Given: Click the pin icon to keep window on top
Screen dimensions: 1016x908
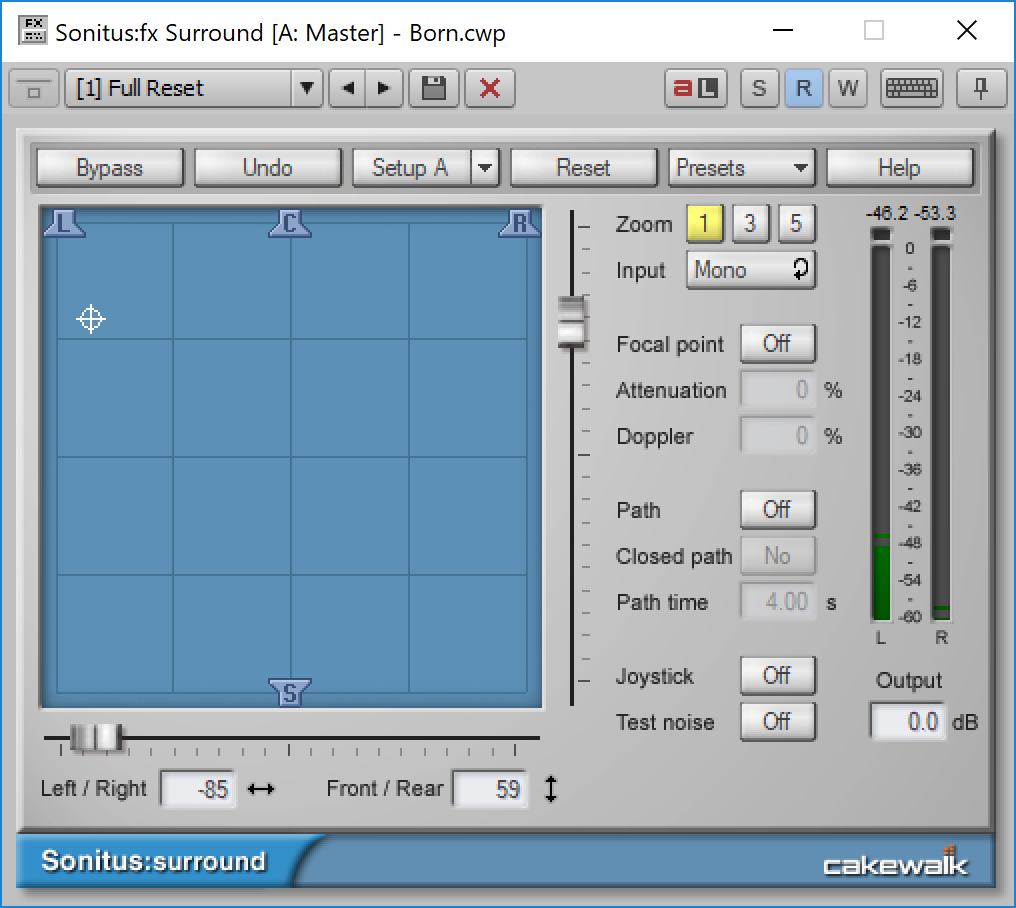Looking at the screenshot, I should coord(981,88).
